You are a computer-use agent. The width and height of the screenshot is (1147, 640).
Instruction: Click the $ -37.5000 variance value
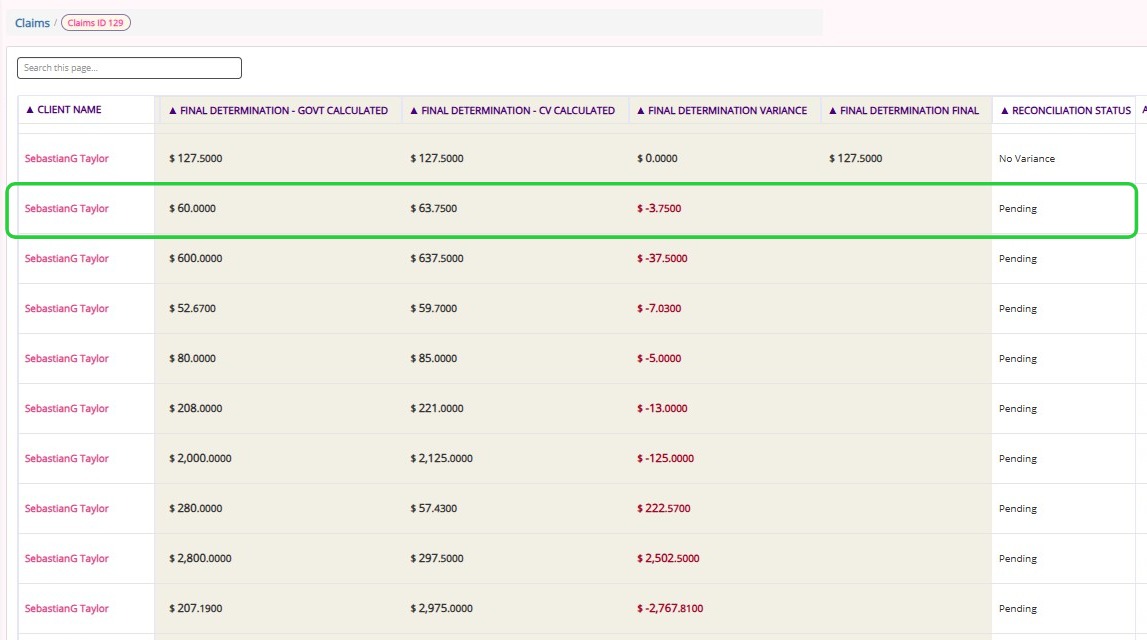coord(662,258)
